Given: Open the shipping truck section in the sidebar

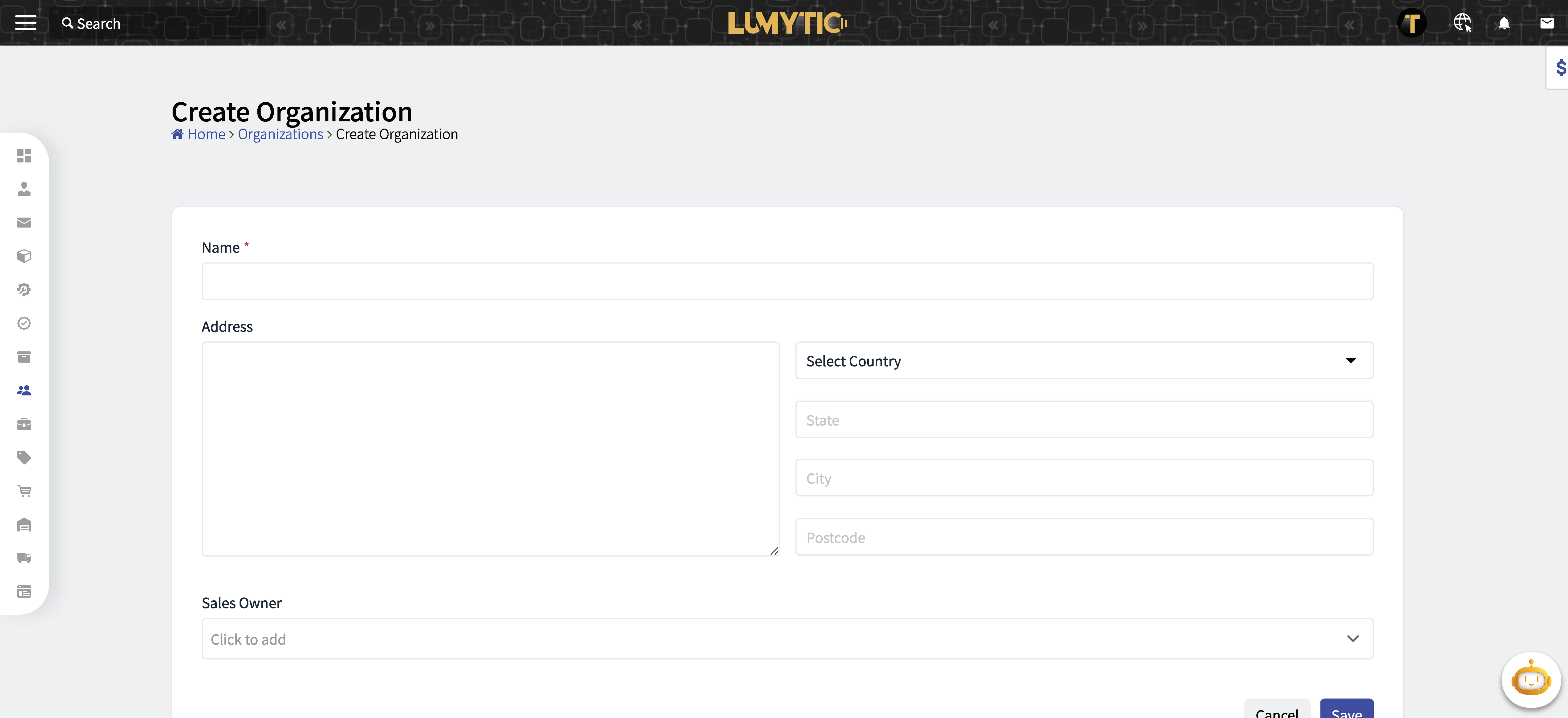Looking at the screenshot, I should point(24,558).
